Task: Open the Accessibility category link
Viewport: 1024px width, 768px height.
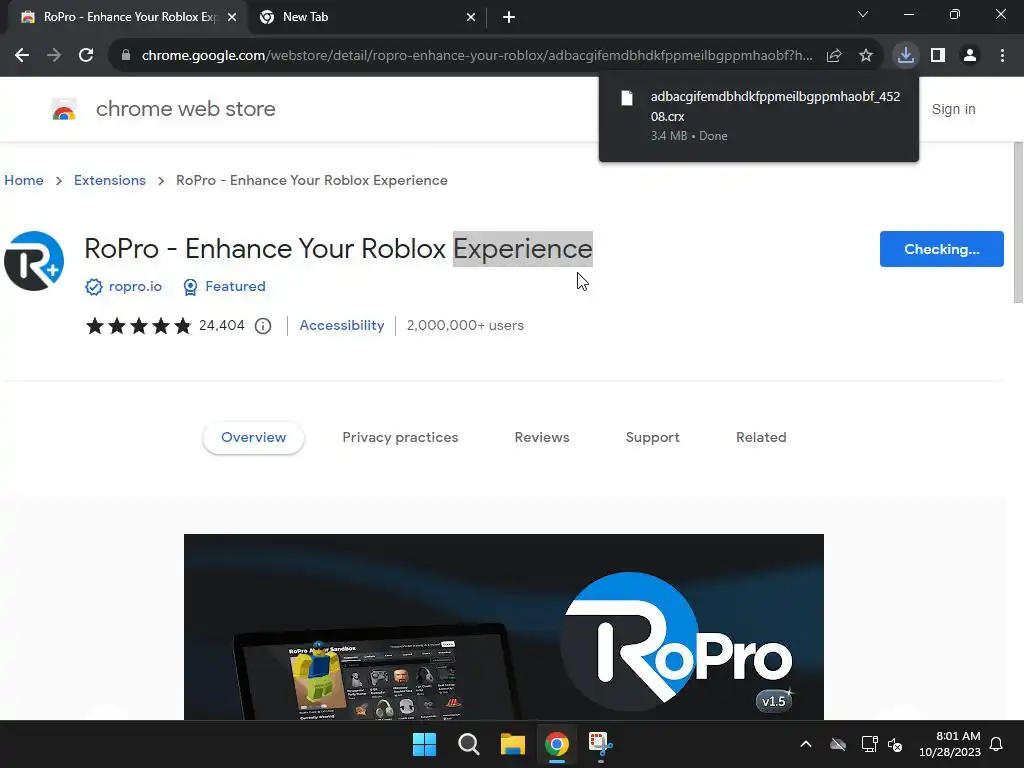Action: click(x=342, y=325)
